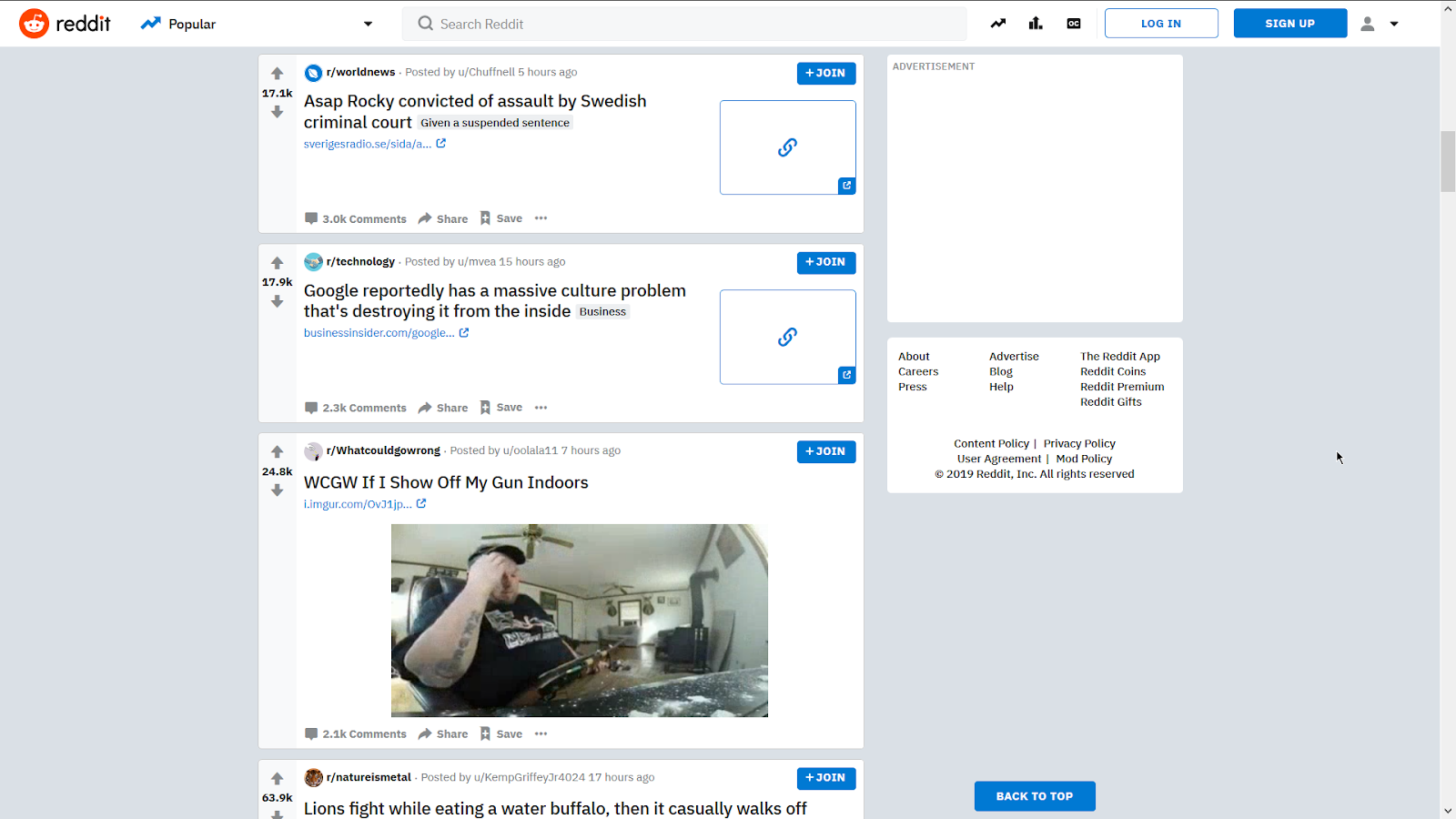View user u/Chuffnell's profile
The image size is (1456, 819).
[x=486, y=72]
